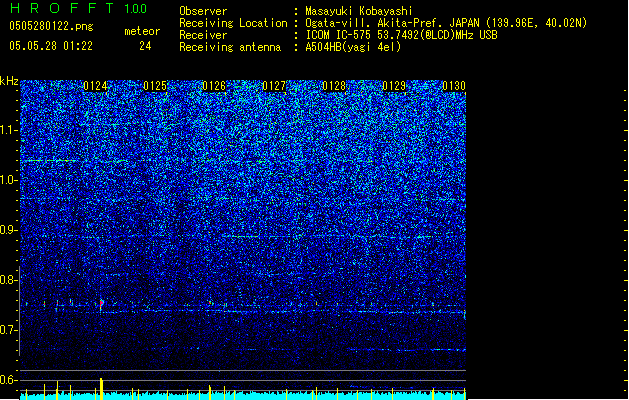
Task: Select observer name Masayuki Kobayashi
Action: [359, 11]
